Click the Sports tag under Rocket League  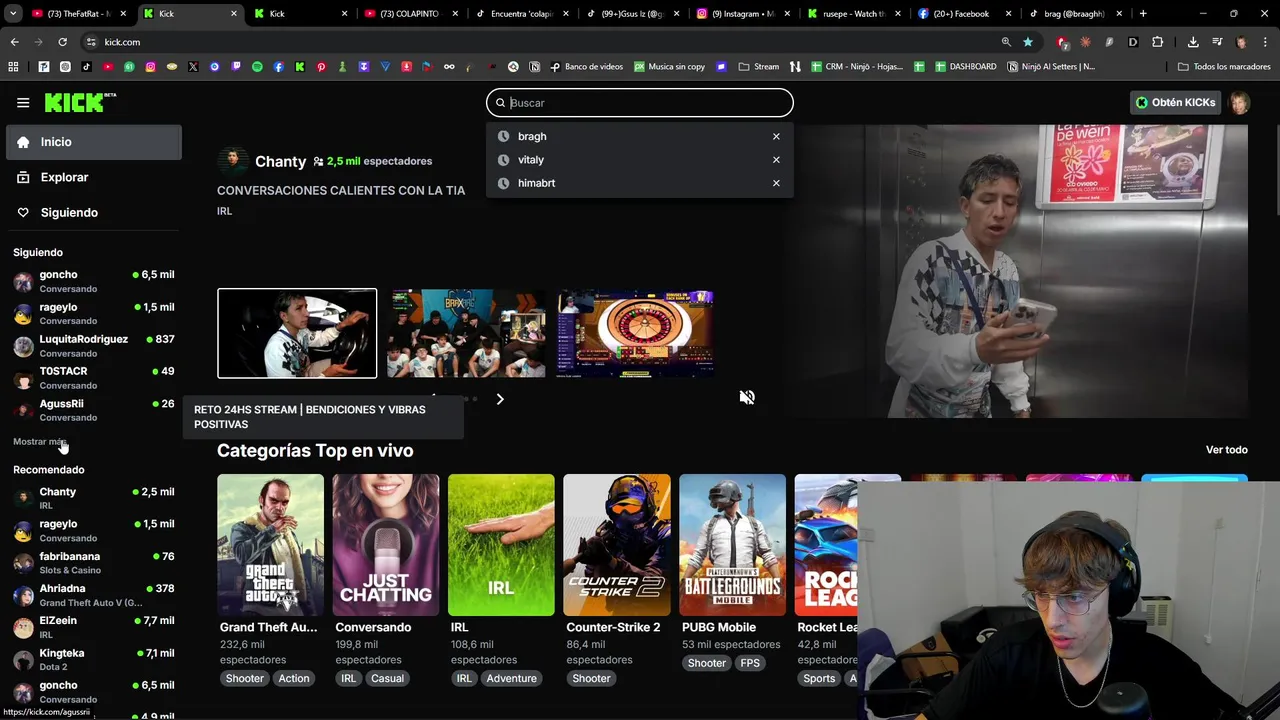(819, 678)
